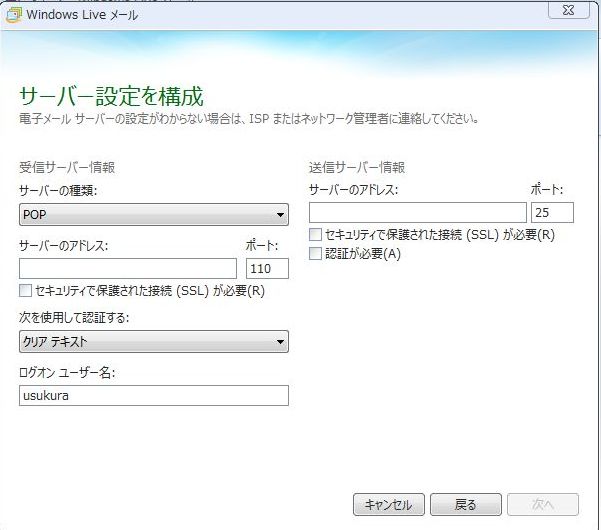Expand the 次を使用して認証する dropdown
Image resolution: width=601 pixels, height=530 pixels.
(153, 342)
